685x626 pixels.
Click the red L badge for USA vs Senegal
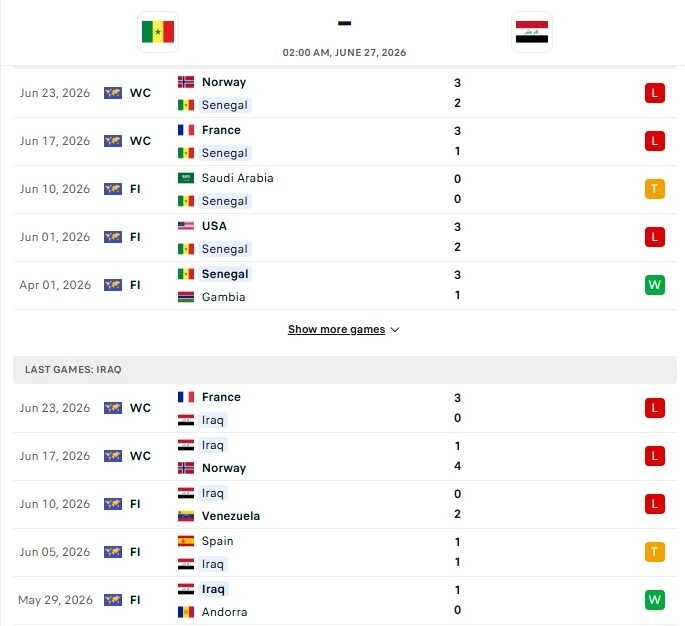[x=654, y=237]
